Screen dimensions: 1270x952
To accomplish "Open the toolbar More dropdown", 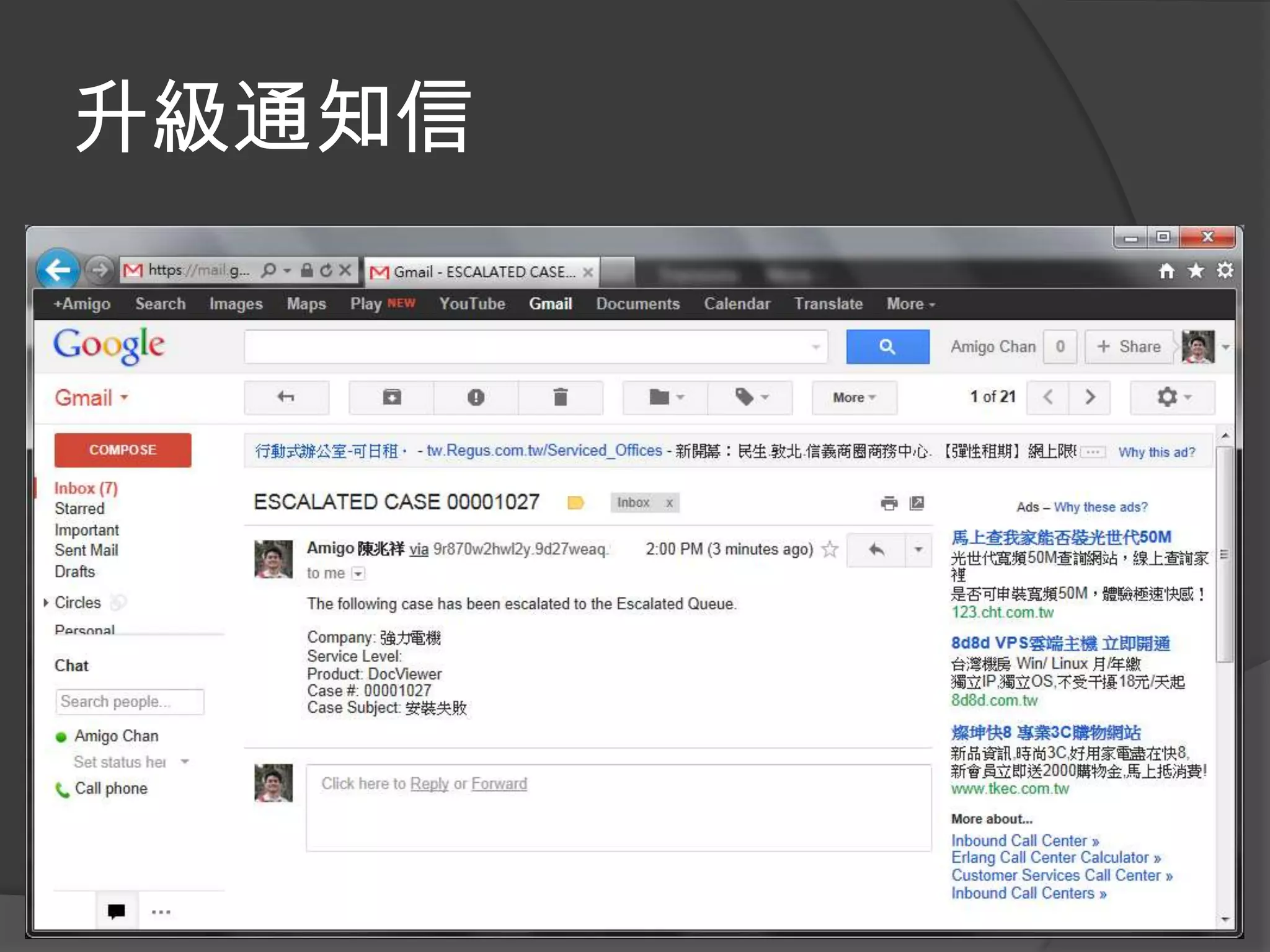I will click(x=854, y=397).
